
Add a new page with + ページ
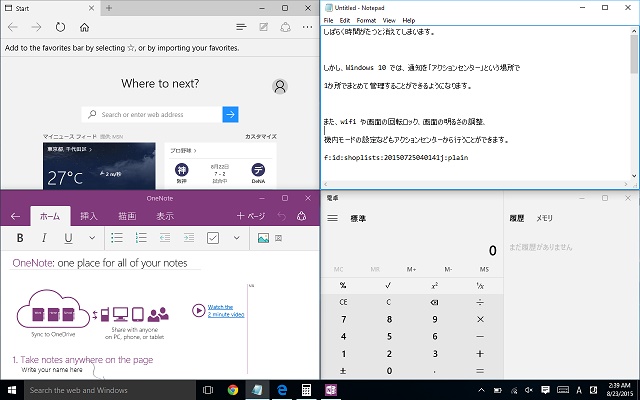pyautogui.click(x=251, y=216)
